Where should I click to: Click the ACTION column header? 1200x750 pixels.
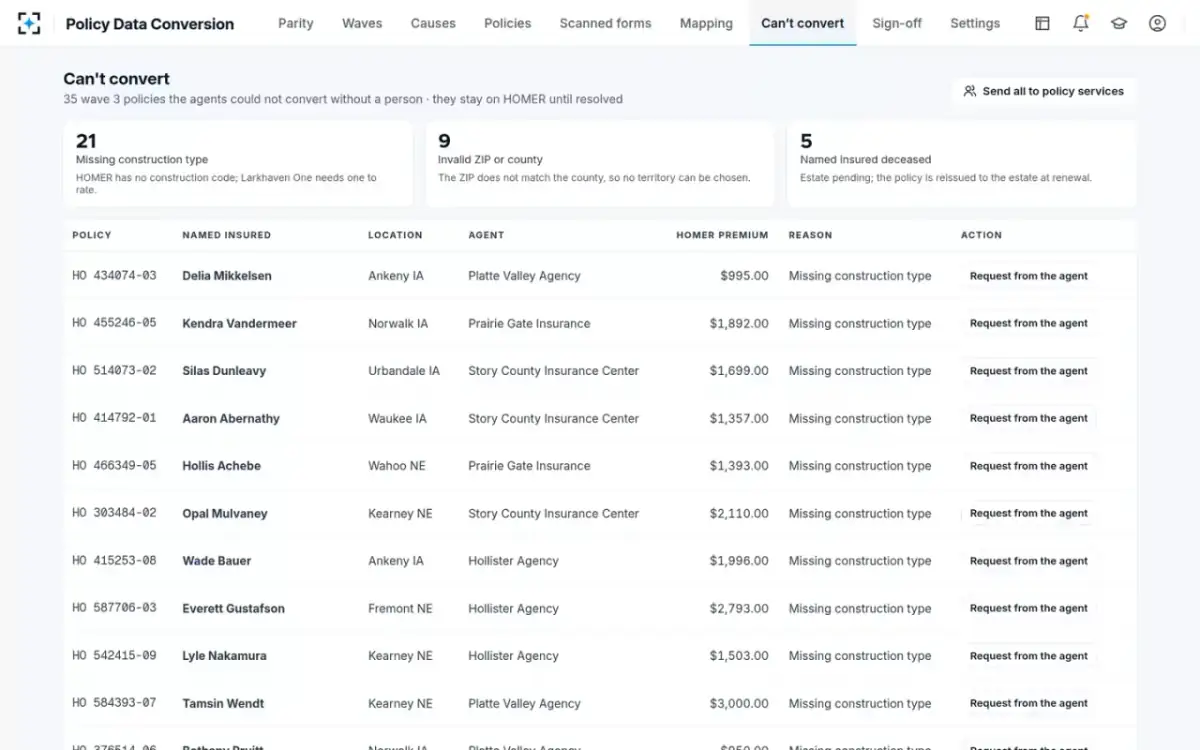981,235
